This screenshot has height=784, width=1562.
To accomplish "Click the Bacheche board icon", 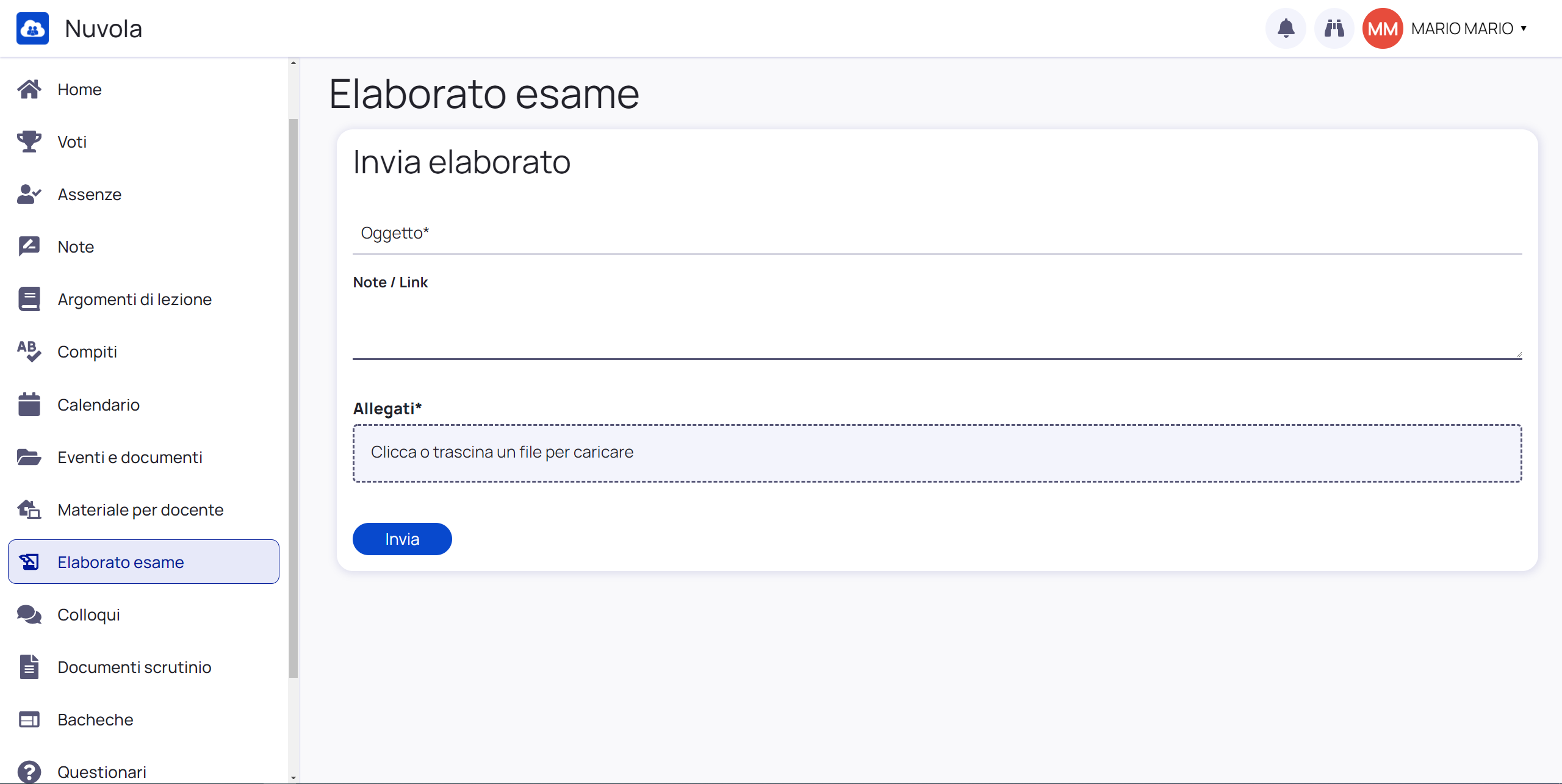I will click(x=29, y=719).
